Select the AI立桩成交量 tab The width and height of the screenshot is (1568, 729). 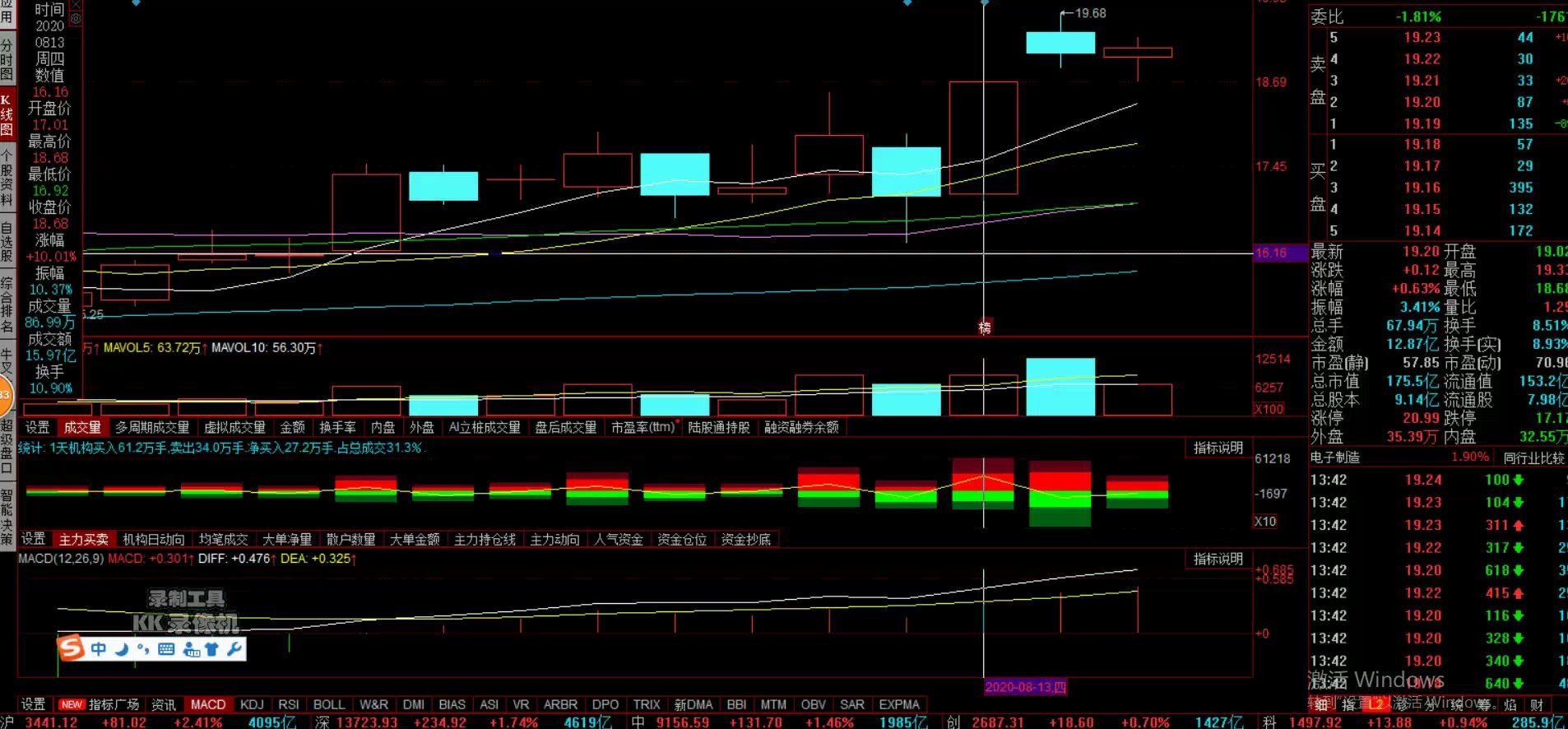pyautogui.click(x=485, y=427)
